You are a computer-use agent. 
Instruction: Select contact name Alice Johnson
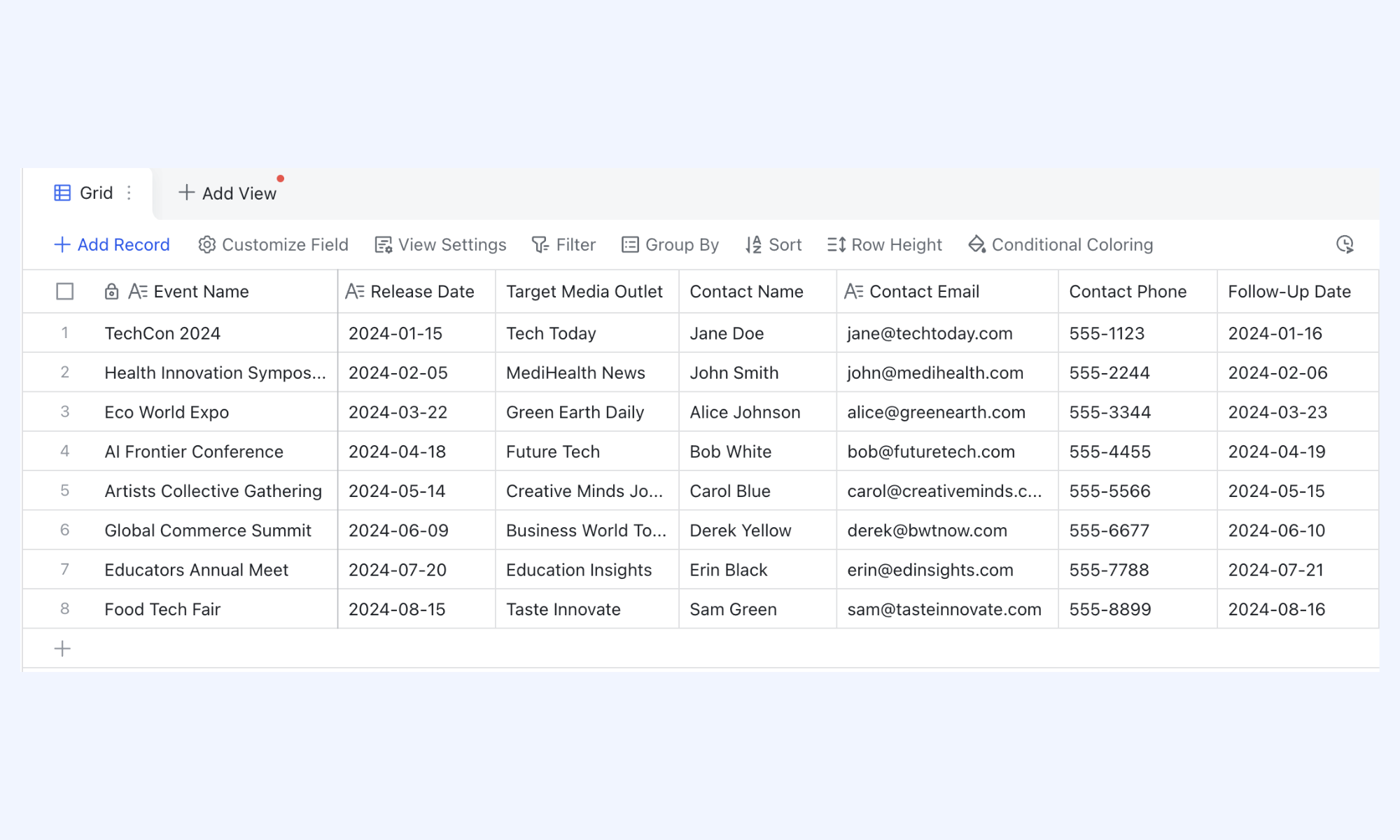click(x=758, y=412)
